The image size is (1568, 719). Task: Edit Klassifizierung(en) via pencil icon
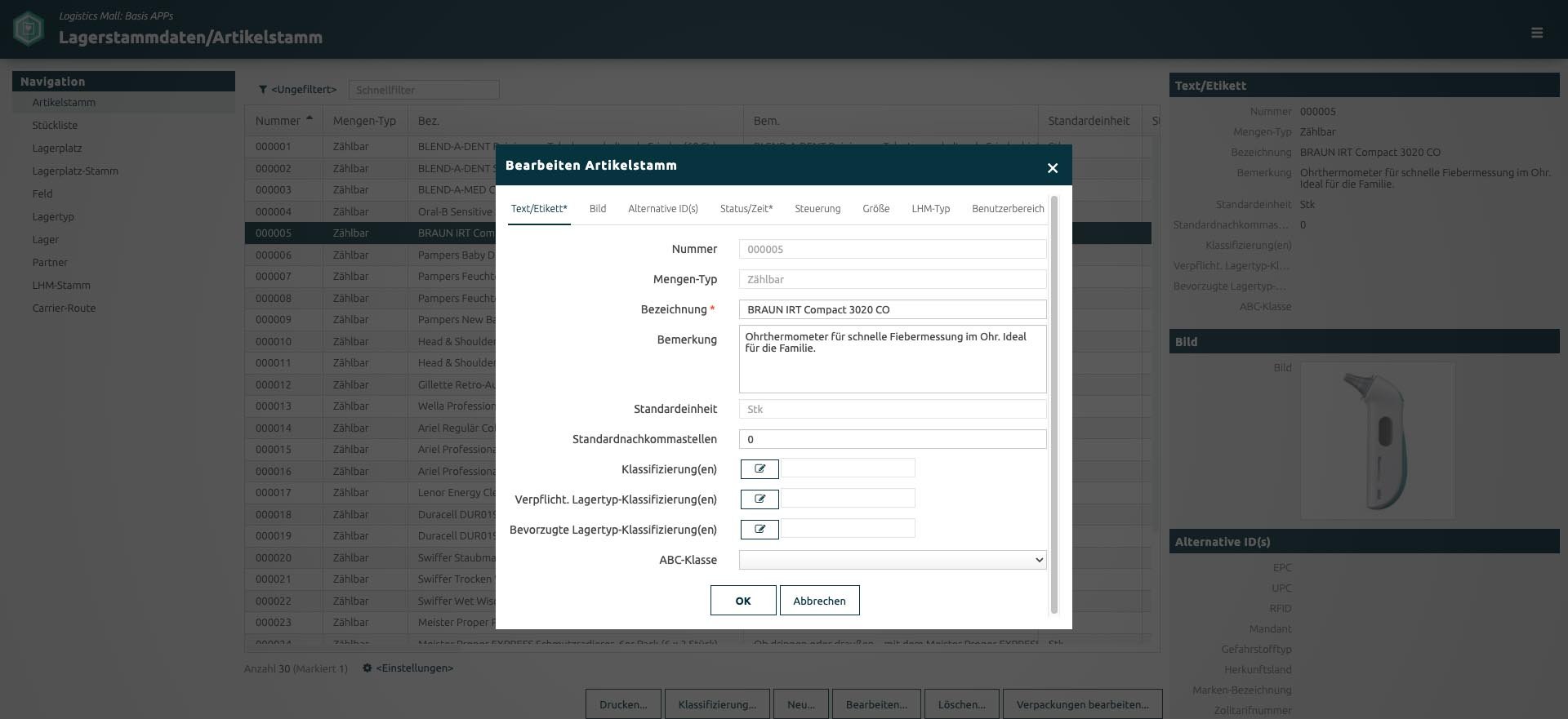[x=759, y=468]
